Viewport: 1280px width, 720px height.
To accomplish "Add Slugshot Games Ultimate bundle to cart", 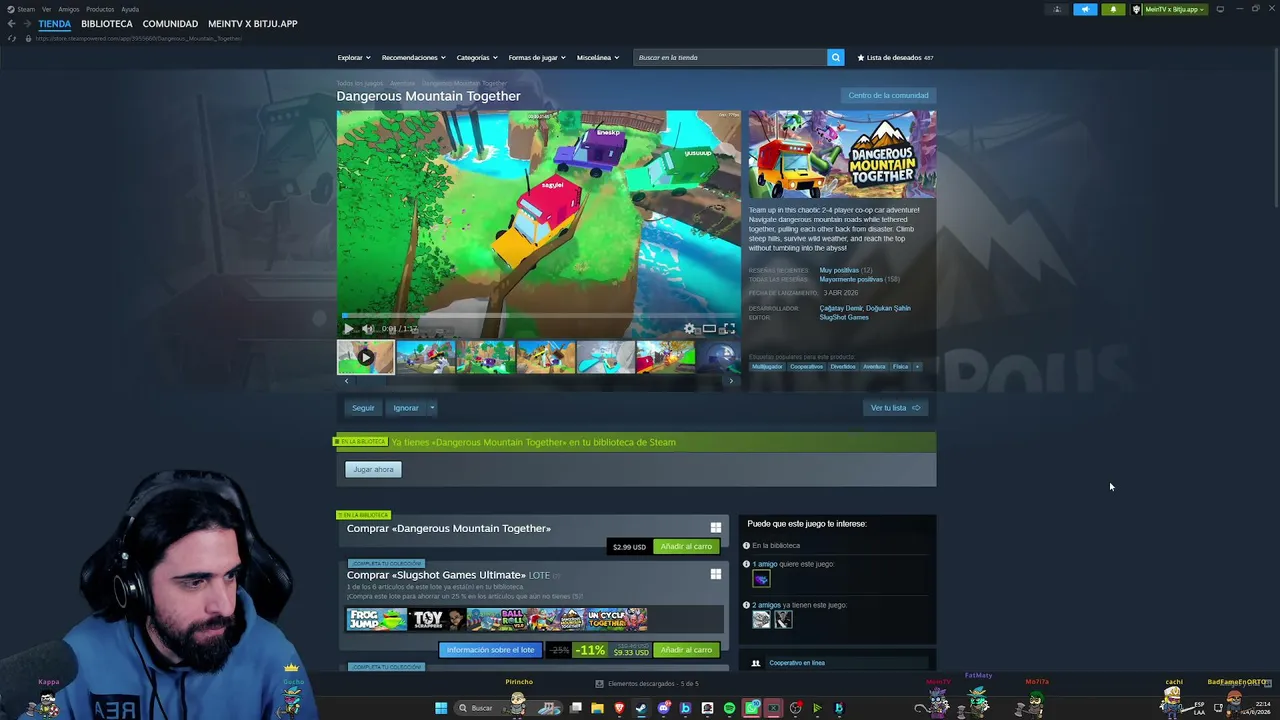I will [x=686, y=650].
